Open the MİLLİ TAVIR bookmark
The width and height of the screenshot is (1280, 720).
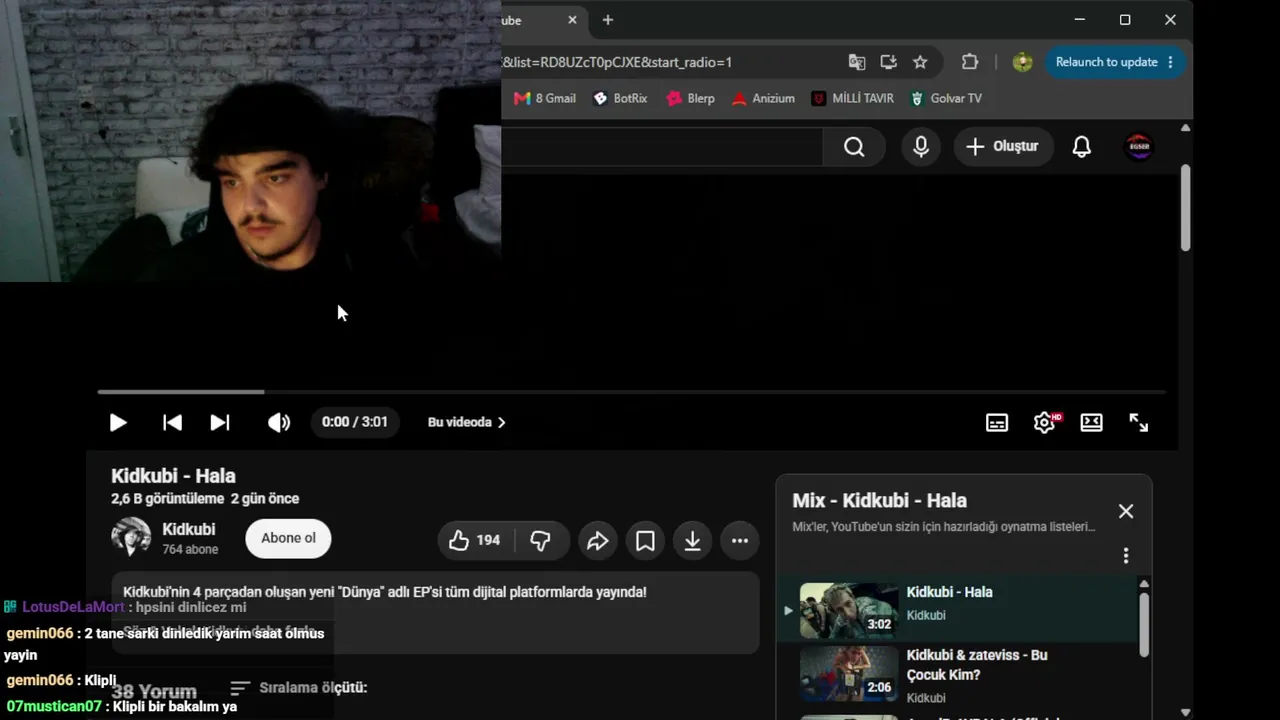pos(852,98)
